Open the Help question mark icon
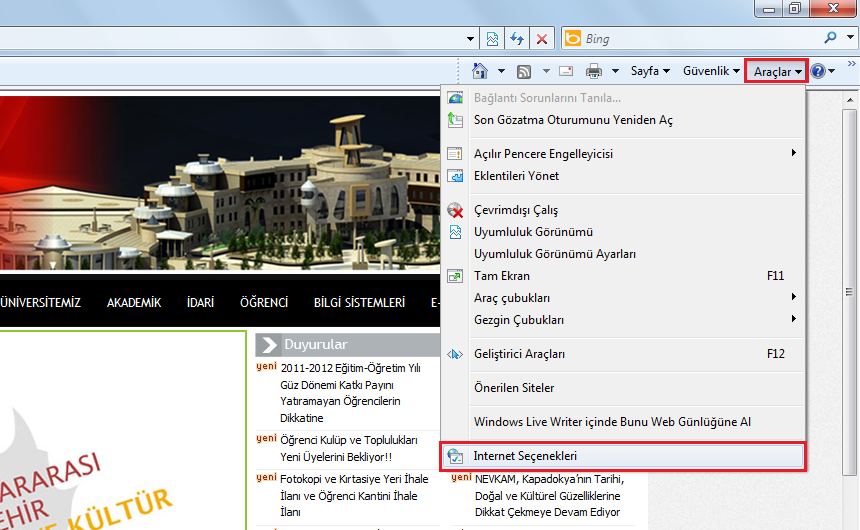Viewport: 860px width, 530px height. pos(818,71)
